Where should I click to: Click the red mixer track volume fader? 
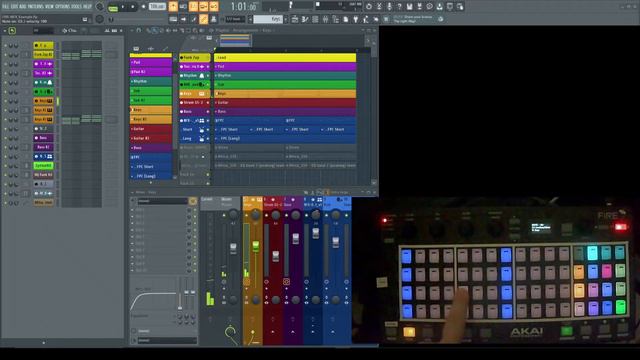coord(276,256)
